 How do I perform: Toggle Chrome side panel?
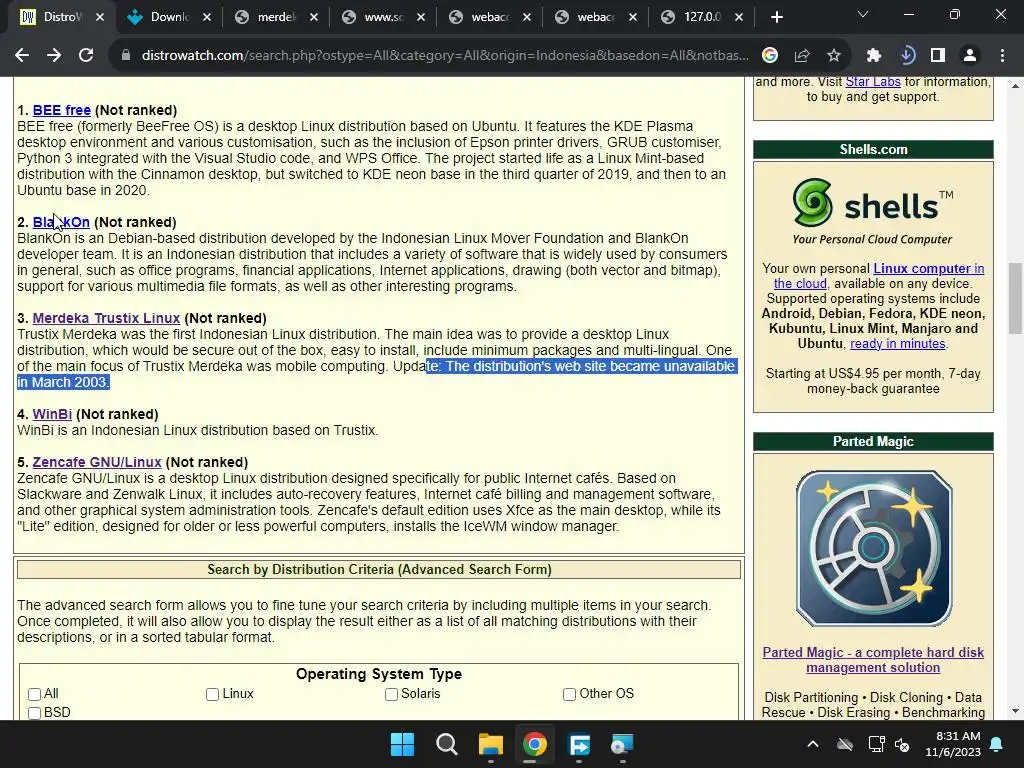tap(938, 56)
